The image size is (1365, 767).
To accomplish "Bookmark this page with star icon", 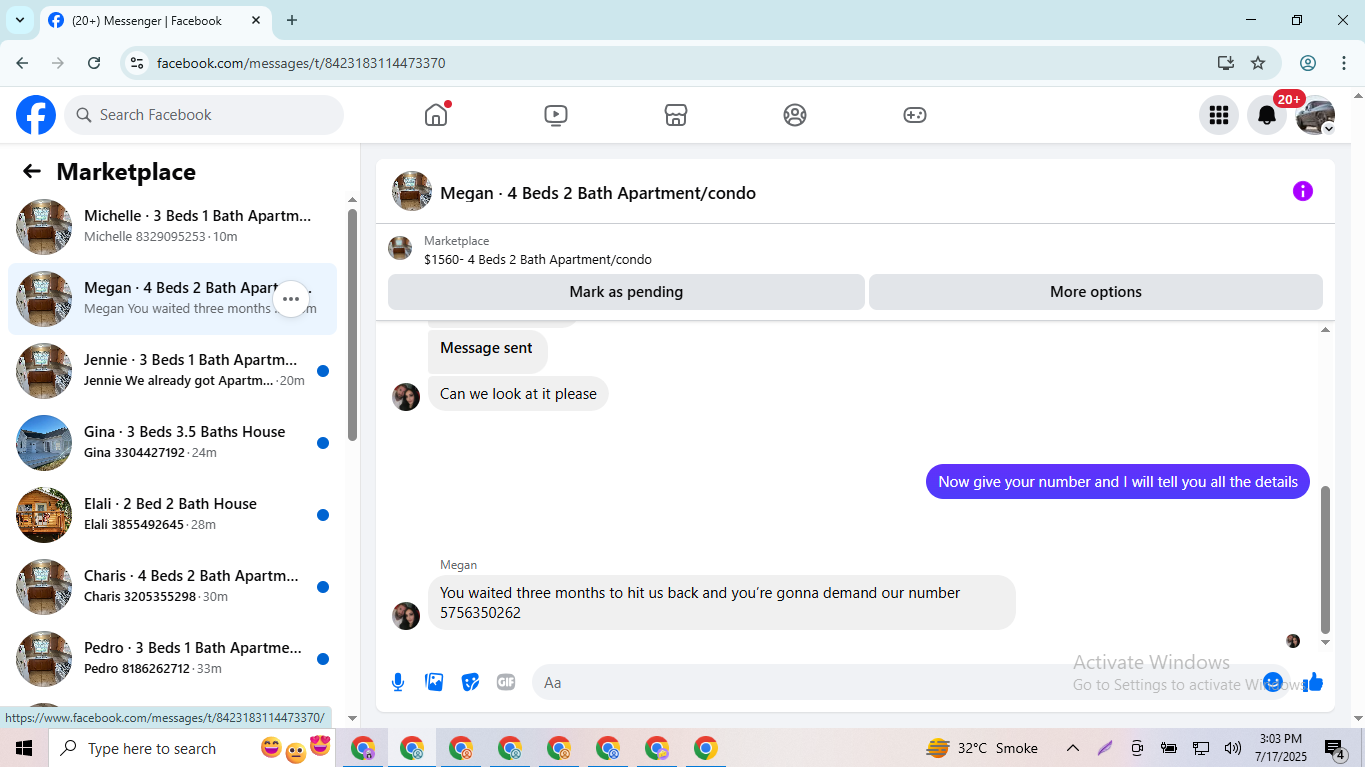I will pos(1258,63).
